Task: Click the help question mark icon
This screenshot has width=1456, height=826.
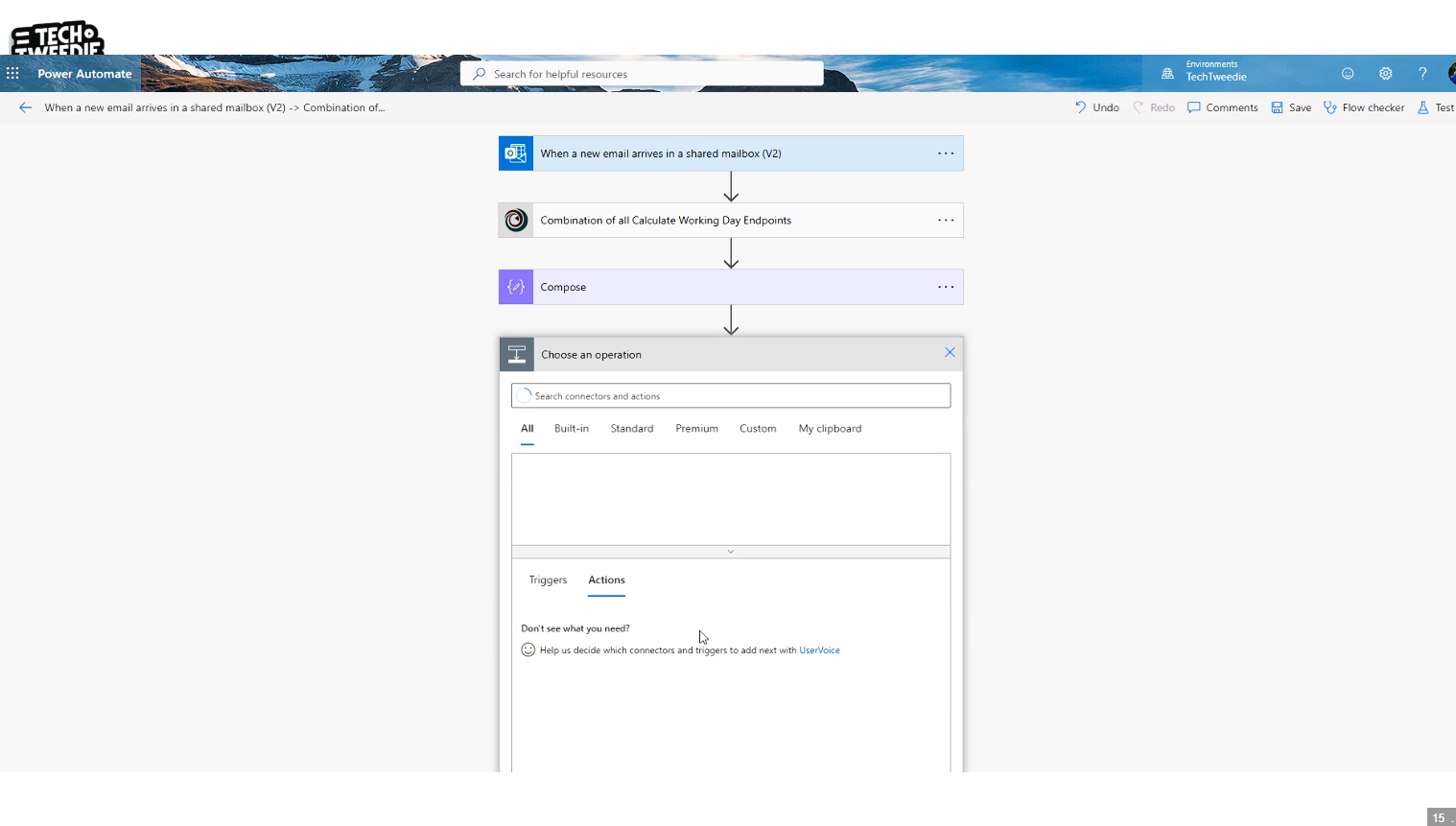Action: point(1422,74)
